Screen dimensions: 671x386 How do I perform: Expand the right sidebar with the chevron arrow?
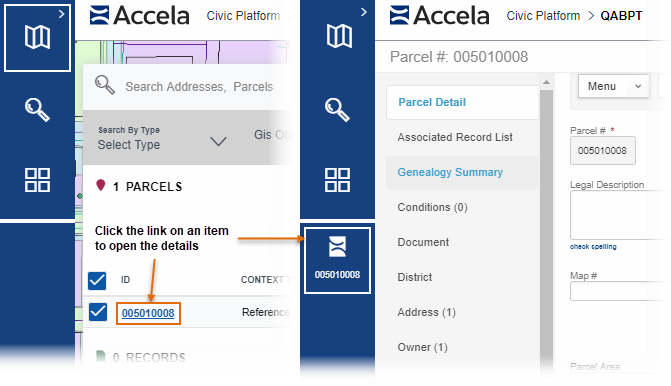tap(364, 12)
